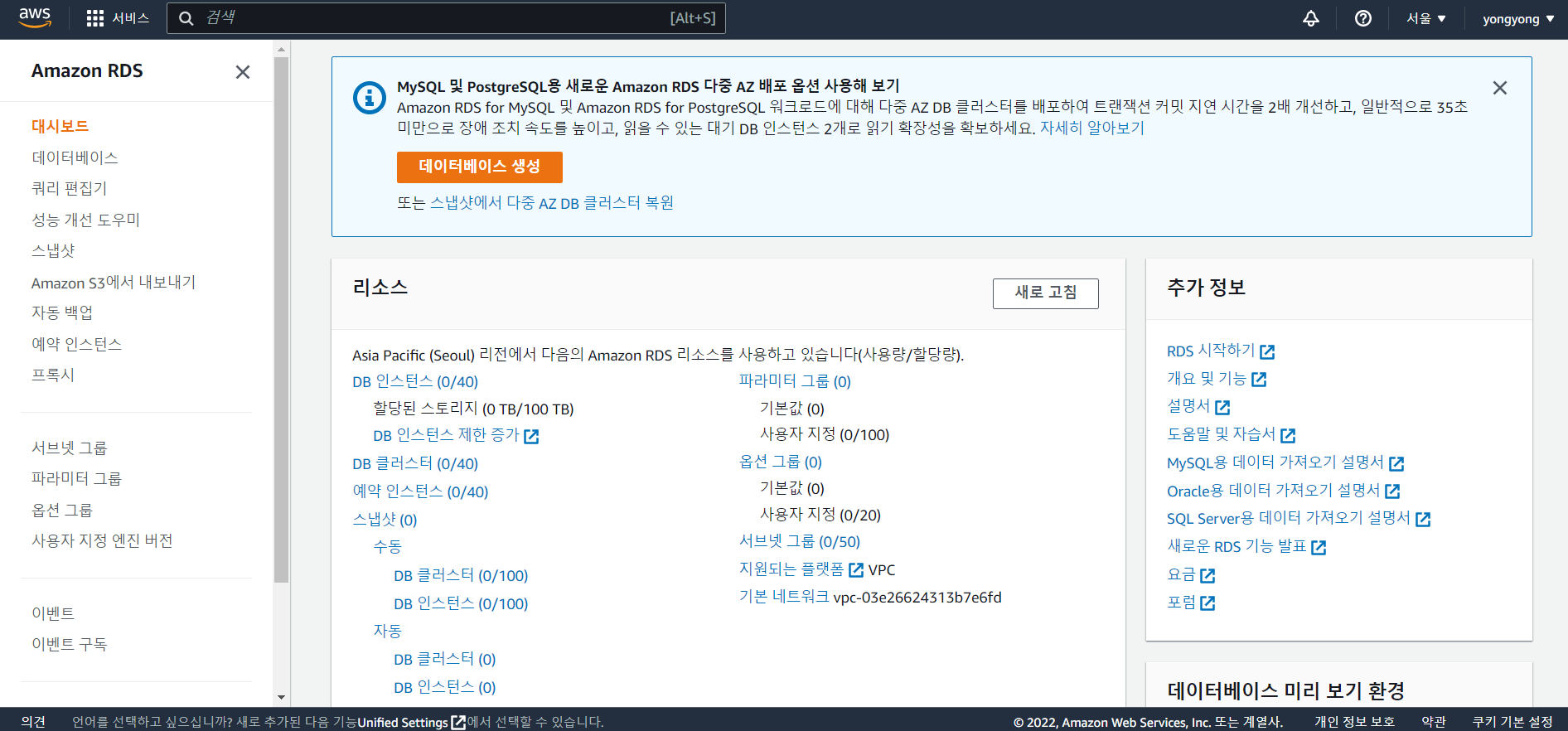Open 개인 정보 보호 footer link
The height and width of the screenshot is (731, 1568).
[1354, 722]
